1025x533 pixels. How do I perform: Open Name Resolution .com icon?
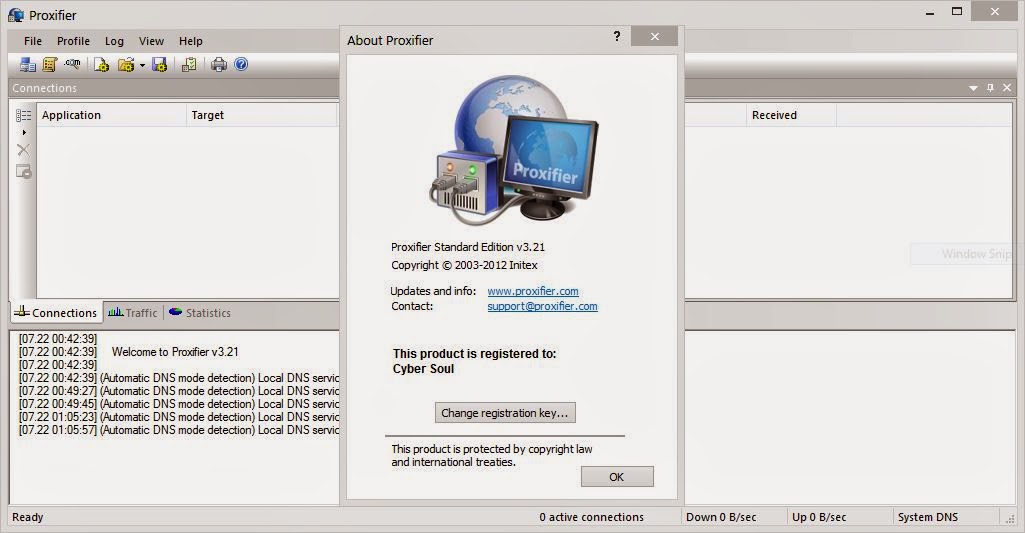(72, 64)
